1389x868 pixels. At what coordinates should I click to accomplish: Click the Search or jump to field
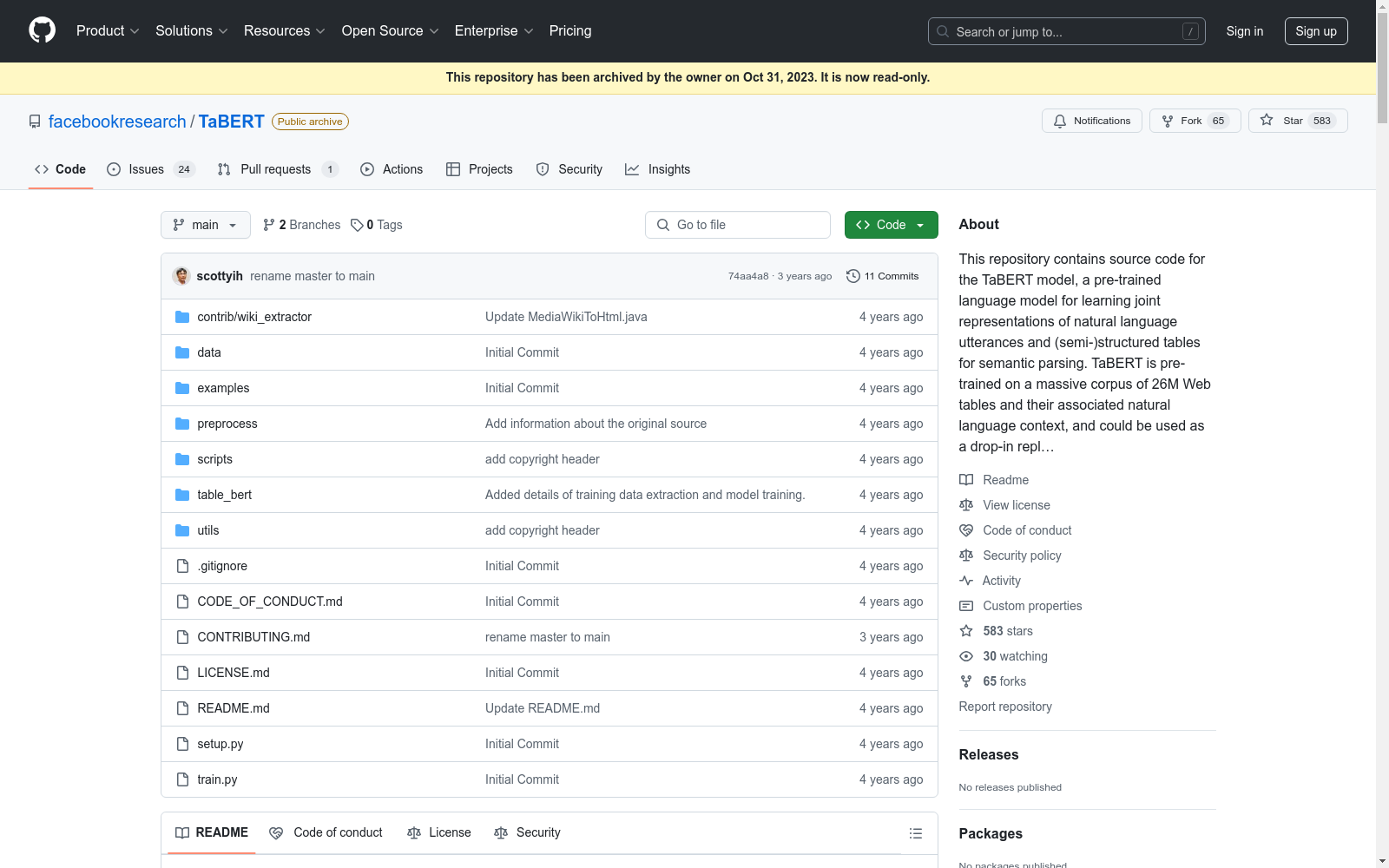[1067, 31]
